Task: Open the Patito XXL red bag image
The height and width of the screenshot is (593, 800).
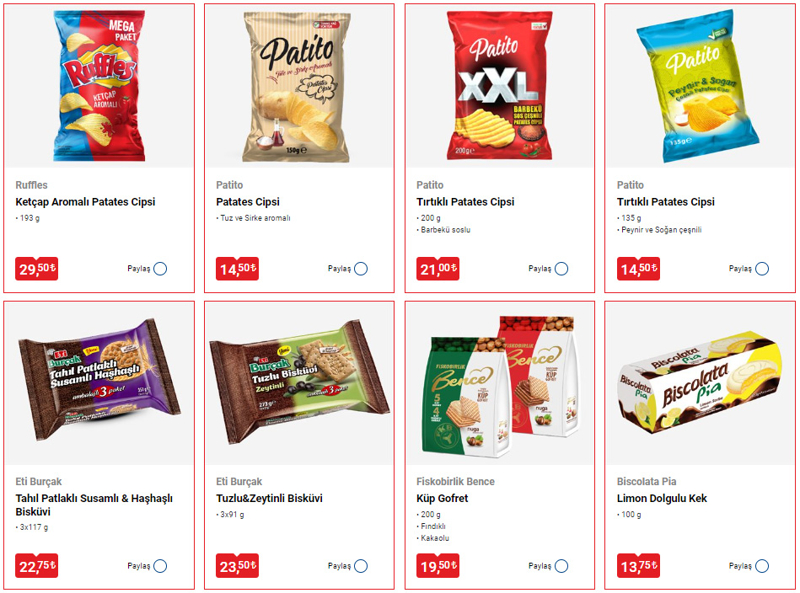Action: point(499,86)
